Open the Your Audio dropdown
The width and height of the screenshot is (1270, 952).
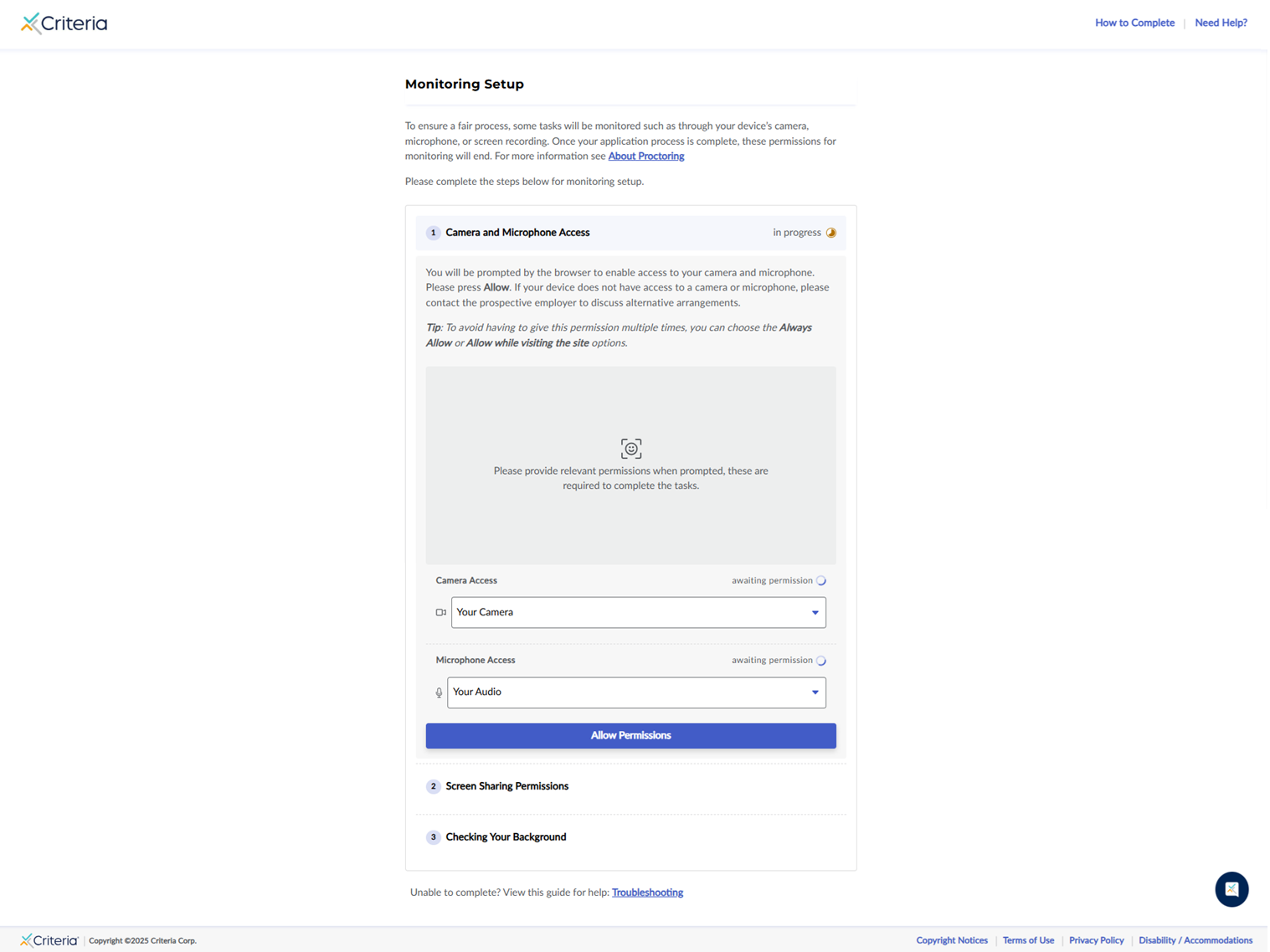pos(636,692)
